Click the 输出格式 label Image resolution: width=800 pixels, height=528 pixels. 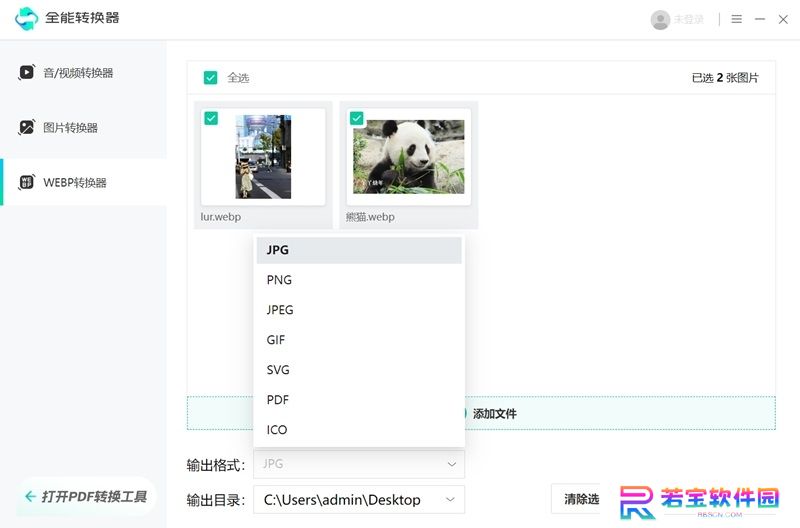coord(216,465)
